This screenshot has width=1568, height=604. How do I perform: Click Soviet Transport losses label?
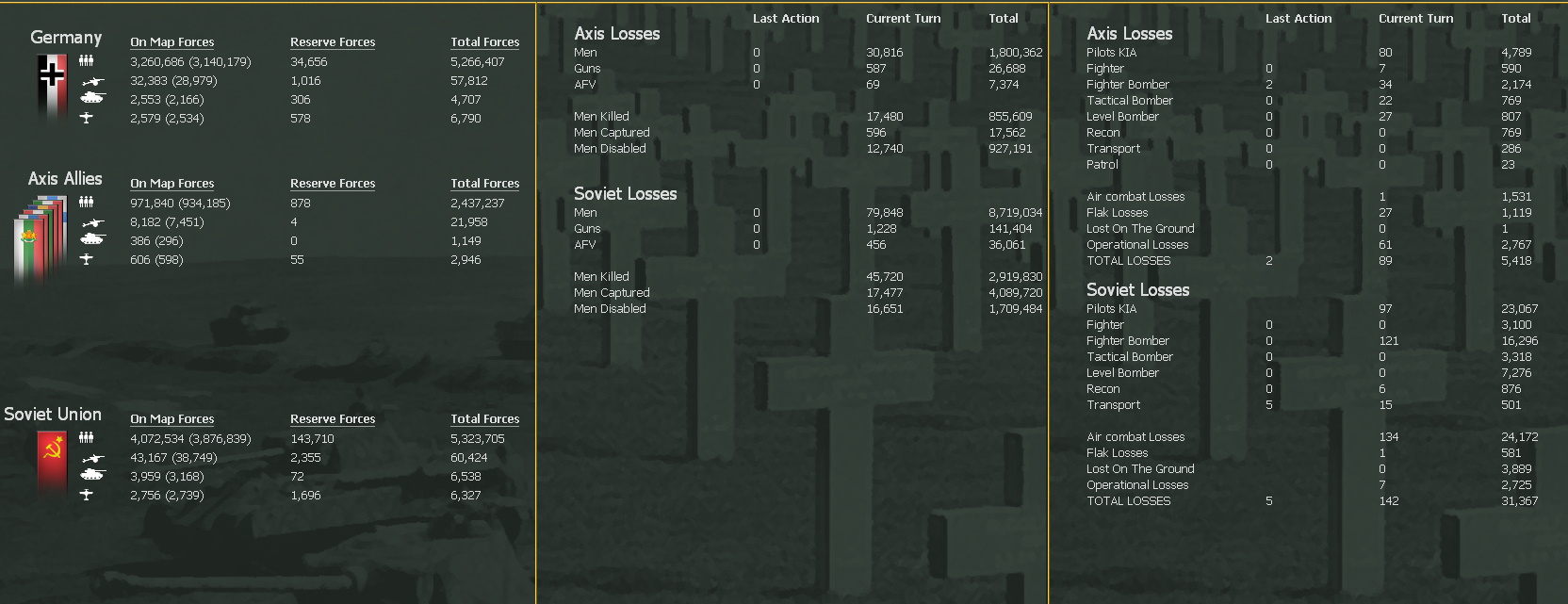click(x=1113, y=405)
